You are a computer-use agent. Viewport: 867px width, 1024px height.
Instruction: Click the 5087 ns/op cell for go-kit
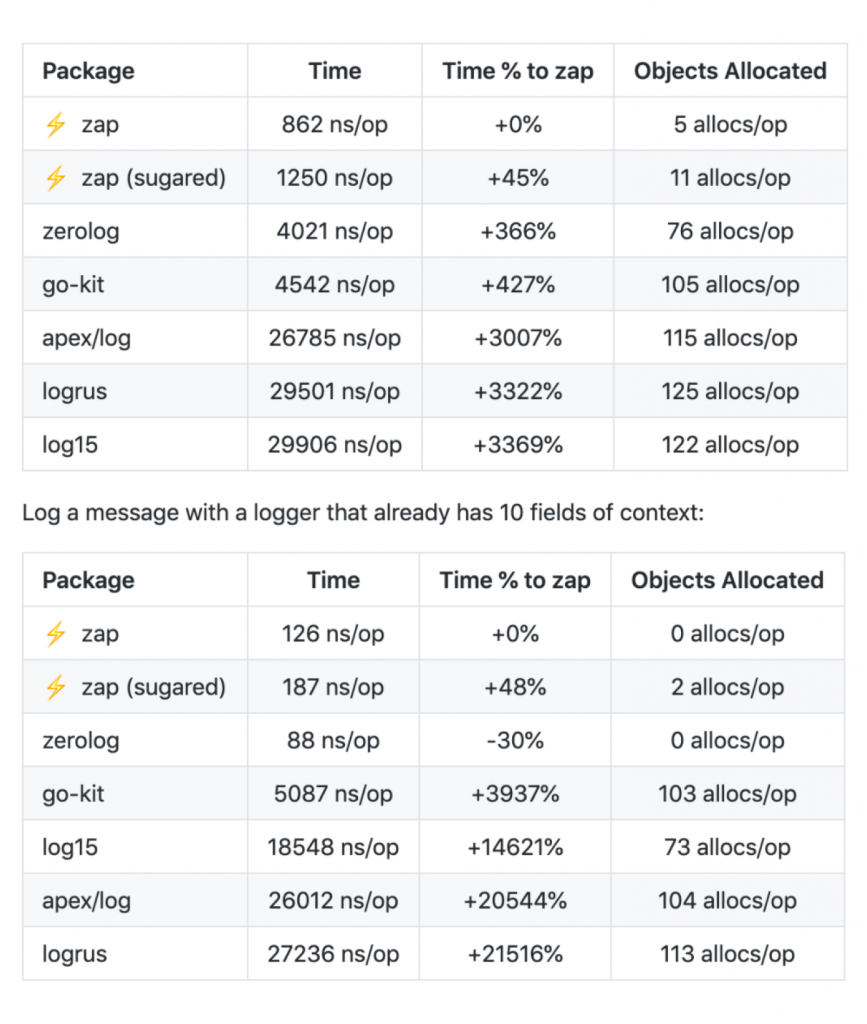pos(333,794)
